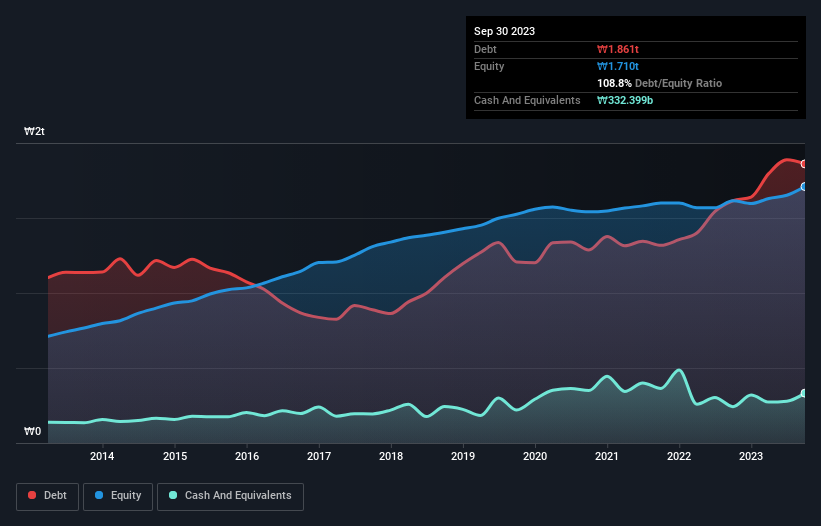821x526 pixels.
Task: Click the Sep 30 2023 tooltip date
Action: click(504, 31)
